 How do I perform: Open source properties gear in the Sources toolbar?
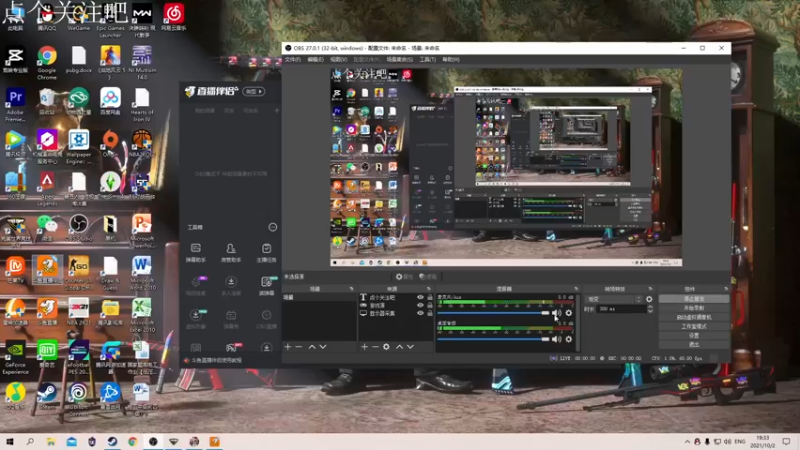pyautogui.click(x=386, y=347)
